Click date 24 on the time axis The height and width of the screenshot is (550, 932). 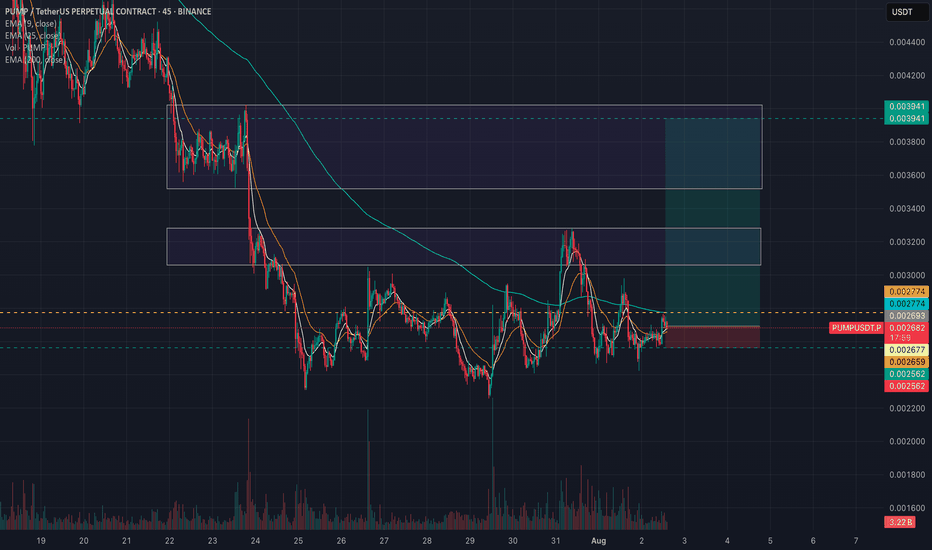click(x=255, y=540)
